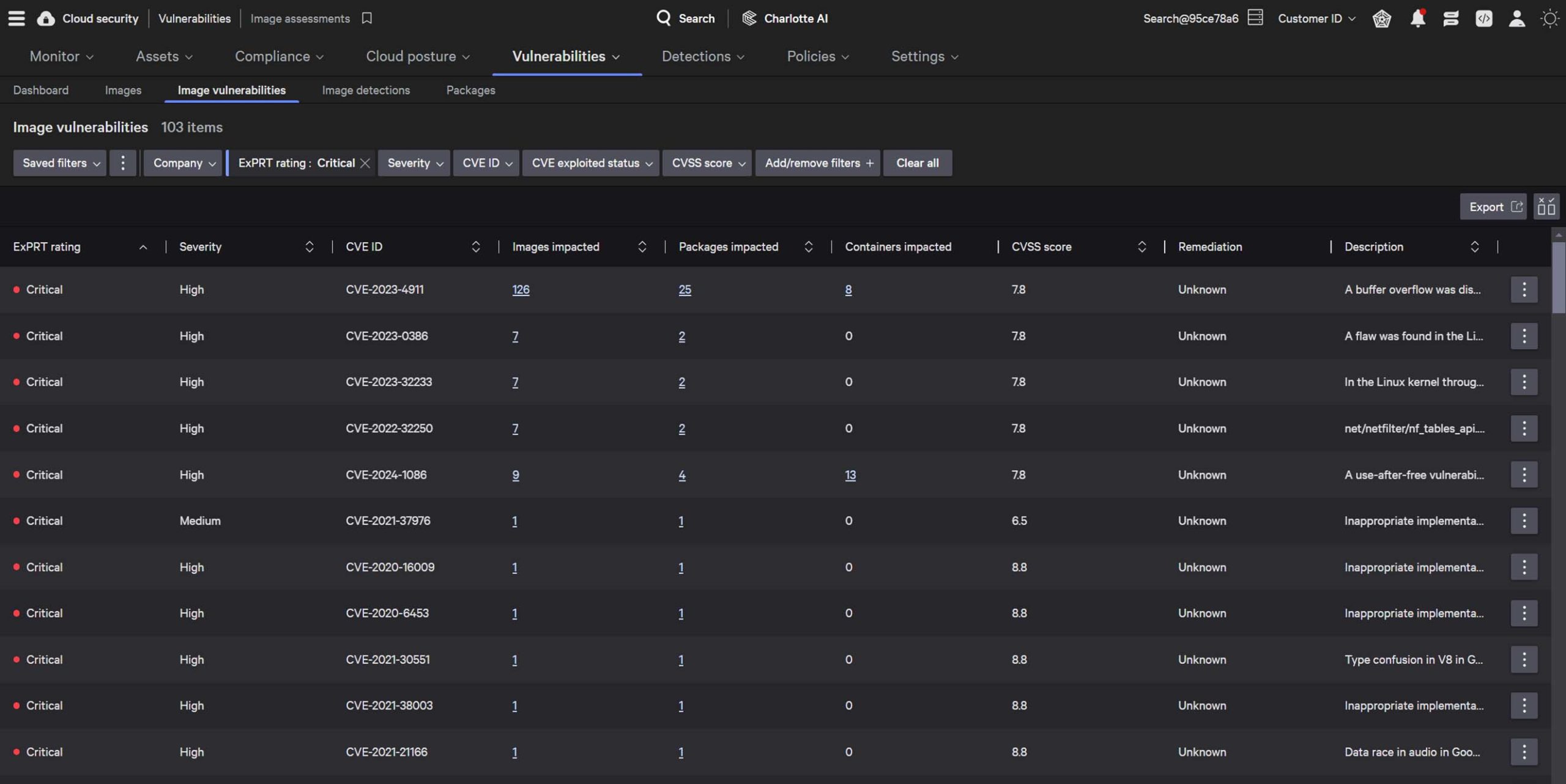Sort by Description column
Image resolution: width=1566 pixels, height=784 pixels.
[x=1474, y=246]
